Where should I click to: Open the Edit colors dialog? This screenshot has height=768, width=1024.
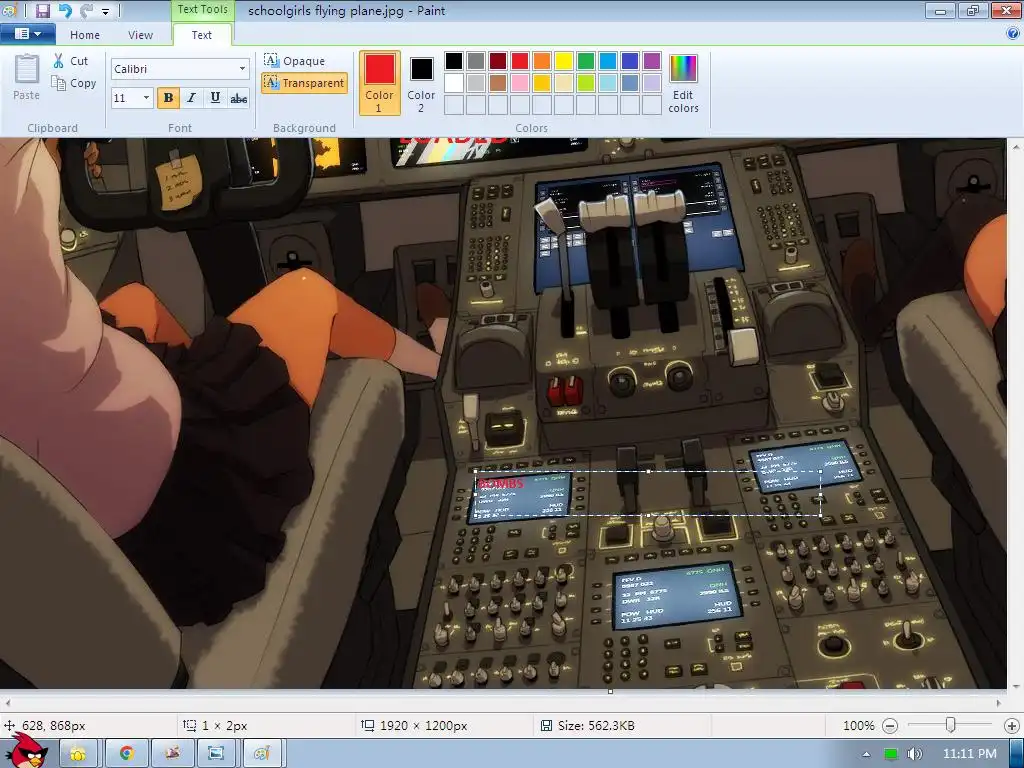[x=683, y=83]
